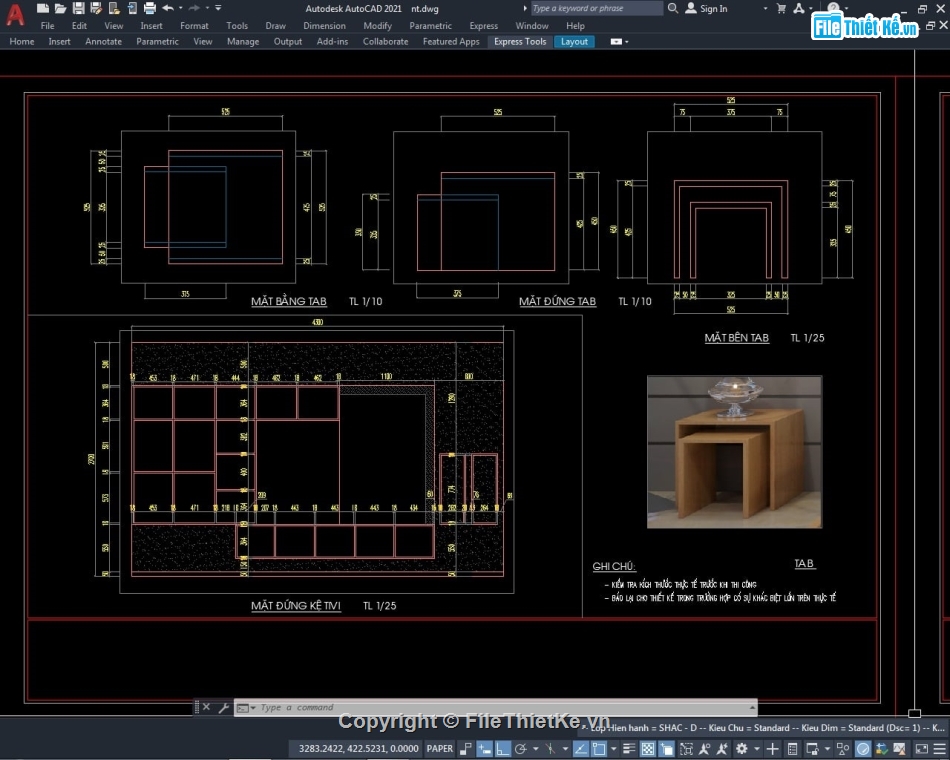Toggle isometric drafting in status bar
Image resolution: width=950 pixels, height=760 pixels.
pos(550,748)
